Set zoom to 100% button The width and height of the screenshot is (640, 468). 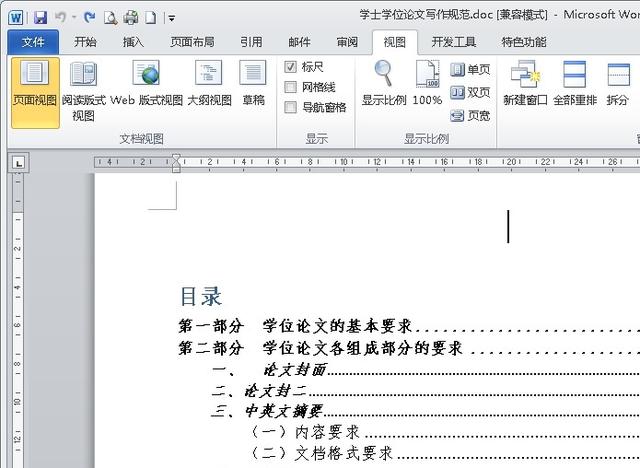427,84
